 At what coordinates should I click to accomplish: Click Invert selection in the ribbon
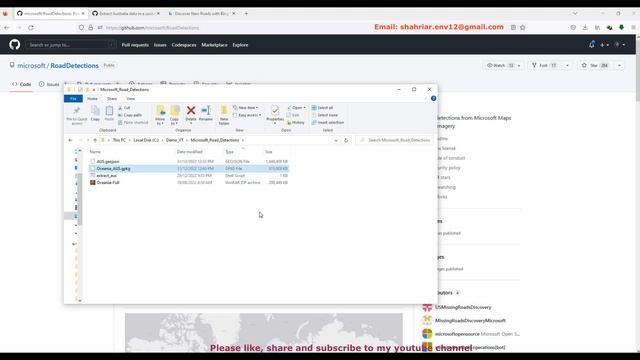tap(328, 122)
